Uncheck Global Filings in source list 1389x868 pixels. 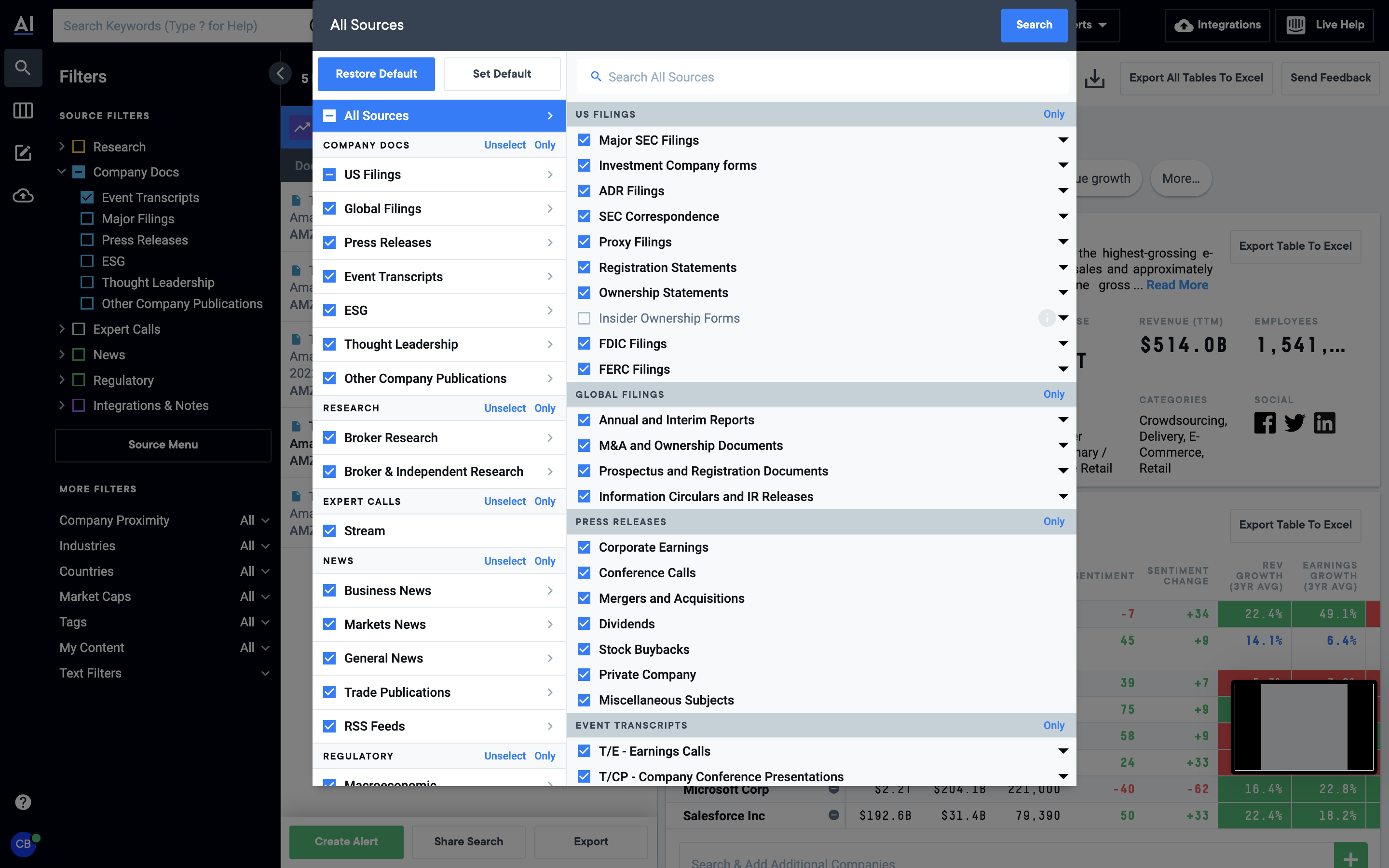[x=329, y=208]
